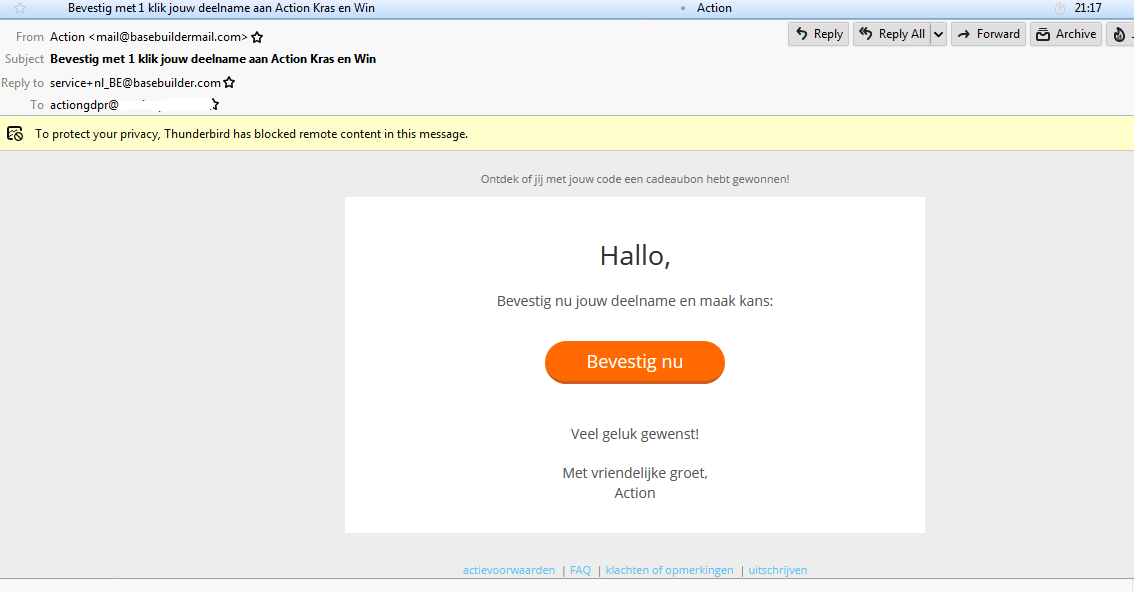
Task: Click the Junk flame icon button
Action: (x=1119, y=34)
